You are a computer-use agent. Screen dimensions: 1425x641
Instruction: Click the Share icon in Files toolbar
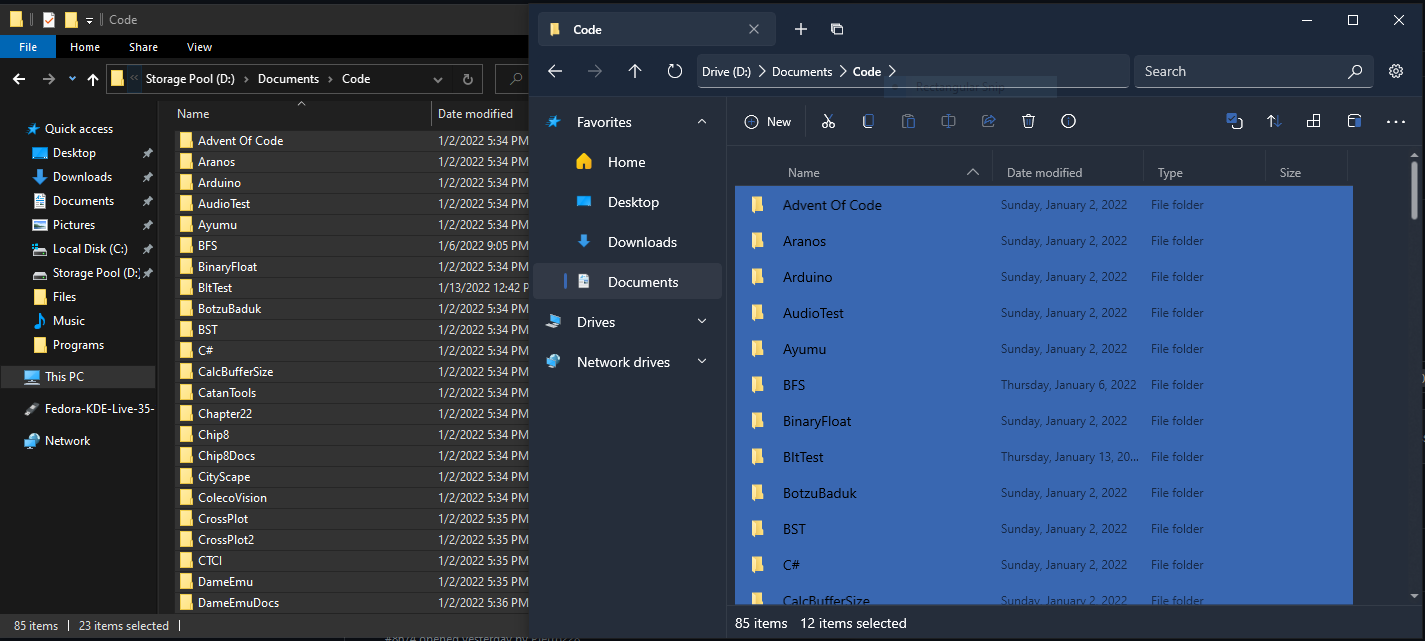pyautogui.click(x=988, y=121)
